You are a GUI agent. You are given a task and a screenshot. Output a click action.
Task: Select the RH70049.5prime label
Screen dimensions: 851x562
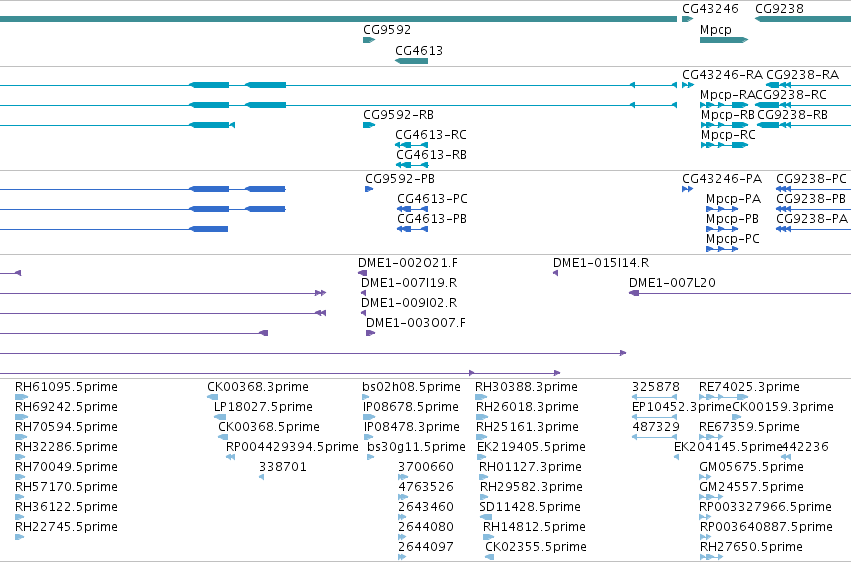tap(66, 467)
